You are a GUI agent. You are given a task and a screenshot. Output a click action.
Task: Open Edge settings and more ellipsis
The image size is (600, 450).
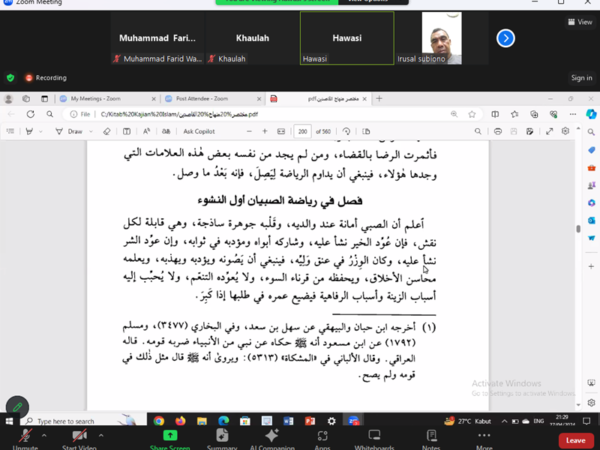(572, 114)
